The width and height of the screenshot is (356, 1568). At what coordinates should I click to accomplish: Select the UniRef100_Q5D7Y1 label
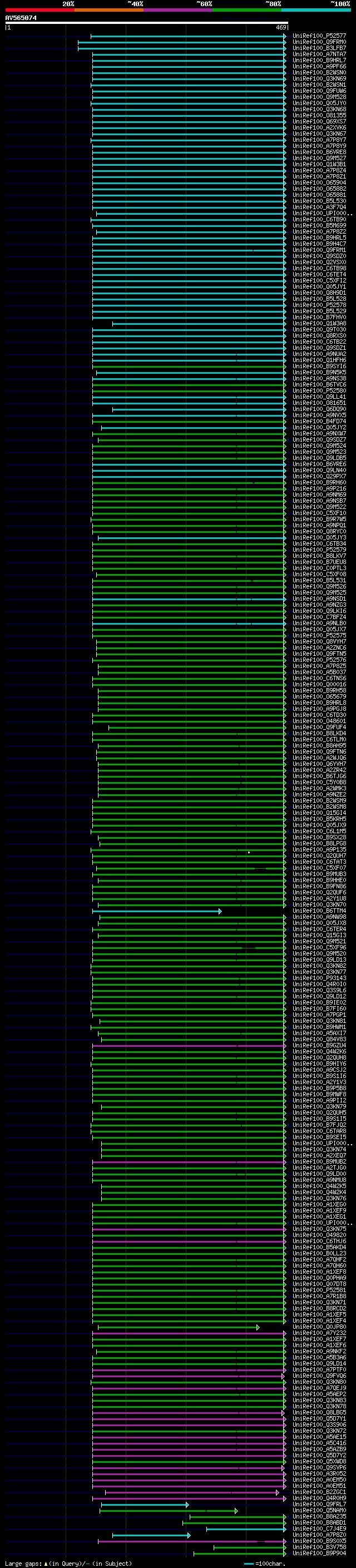[x=319, y=1418]
